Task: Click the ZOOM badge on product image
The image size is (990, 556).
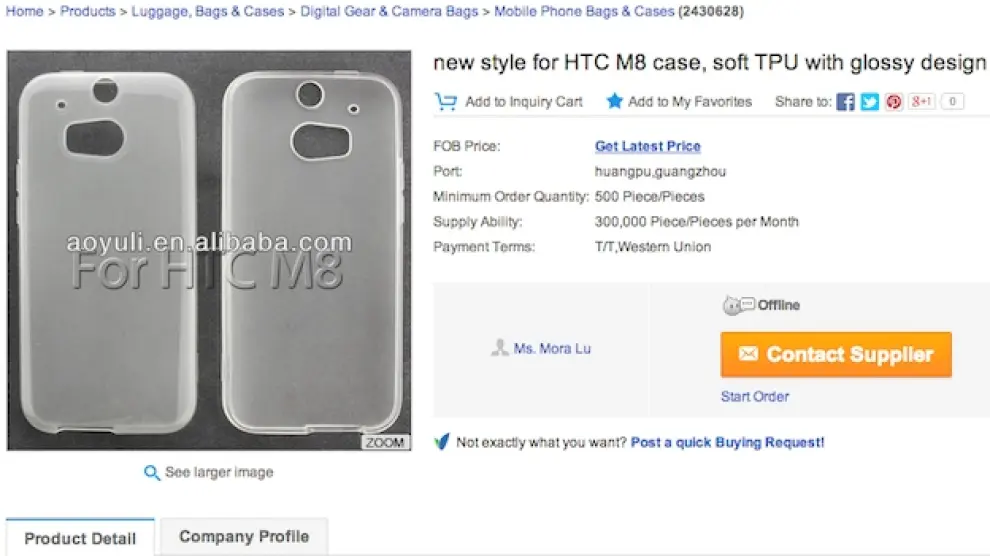Action: (385, 442)
